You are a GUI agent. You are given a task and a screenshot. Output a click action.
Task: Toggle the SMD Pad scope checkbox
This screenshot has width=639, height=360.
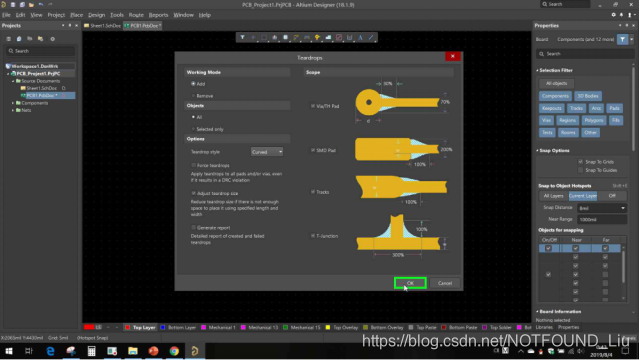tap(313, 150)
